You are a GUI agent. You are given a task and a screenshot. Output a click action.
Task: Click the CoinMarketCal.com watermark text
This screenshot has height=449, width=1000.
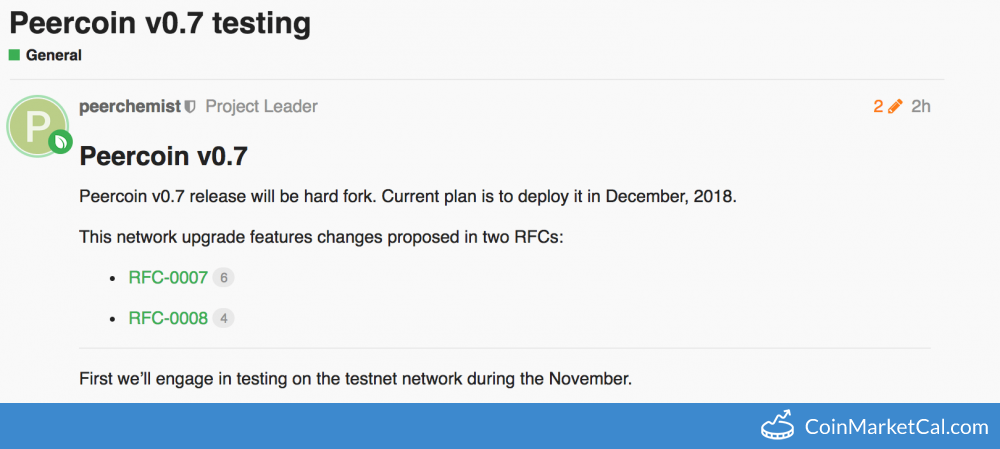point(896,427)
